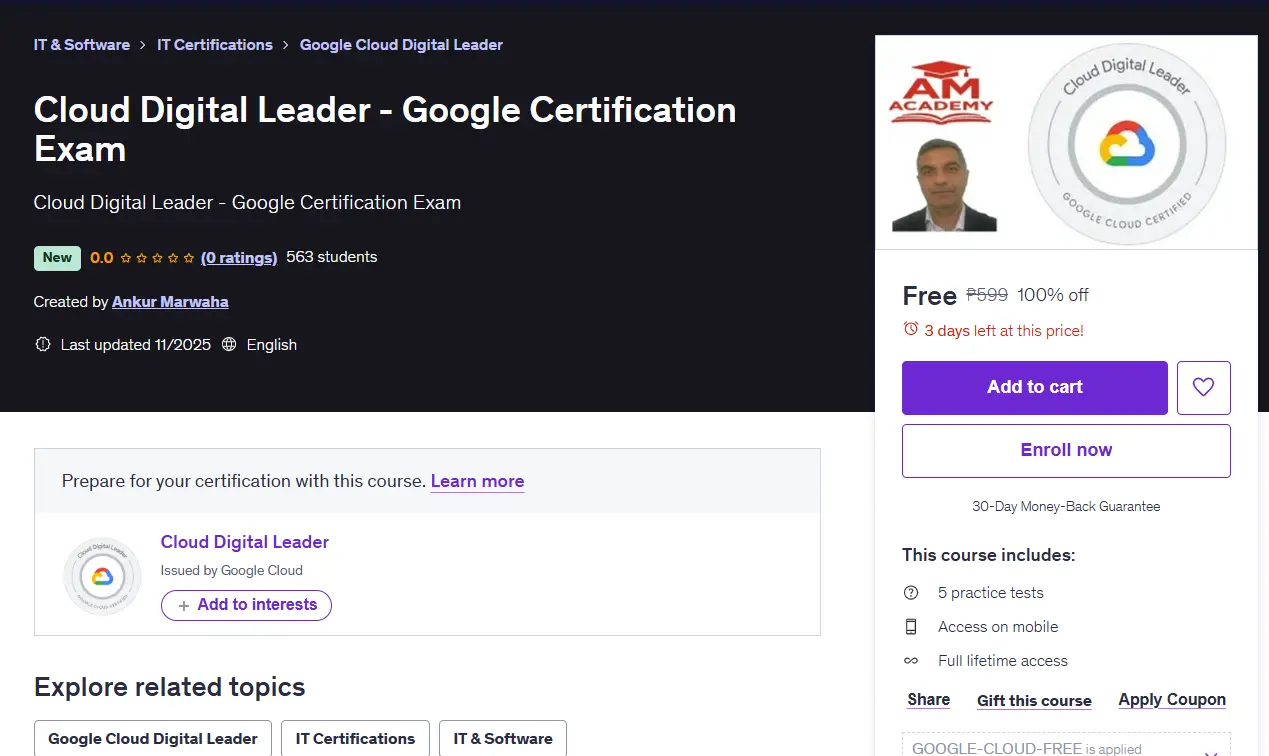Click Learn more about certification prep
1269x756 pixels.
[x=477, y=481]
